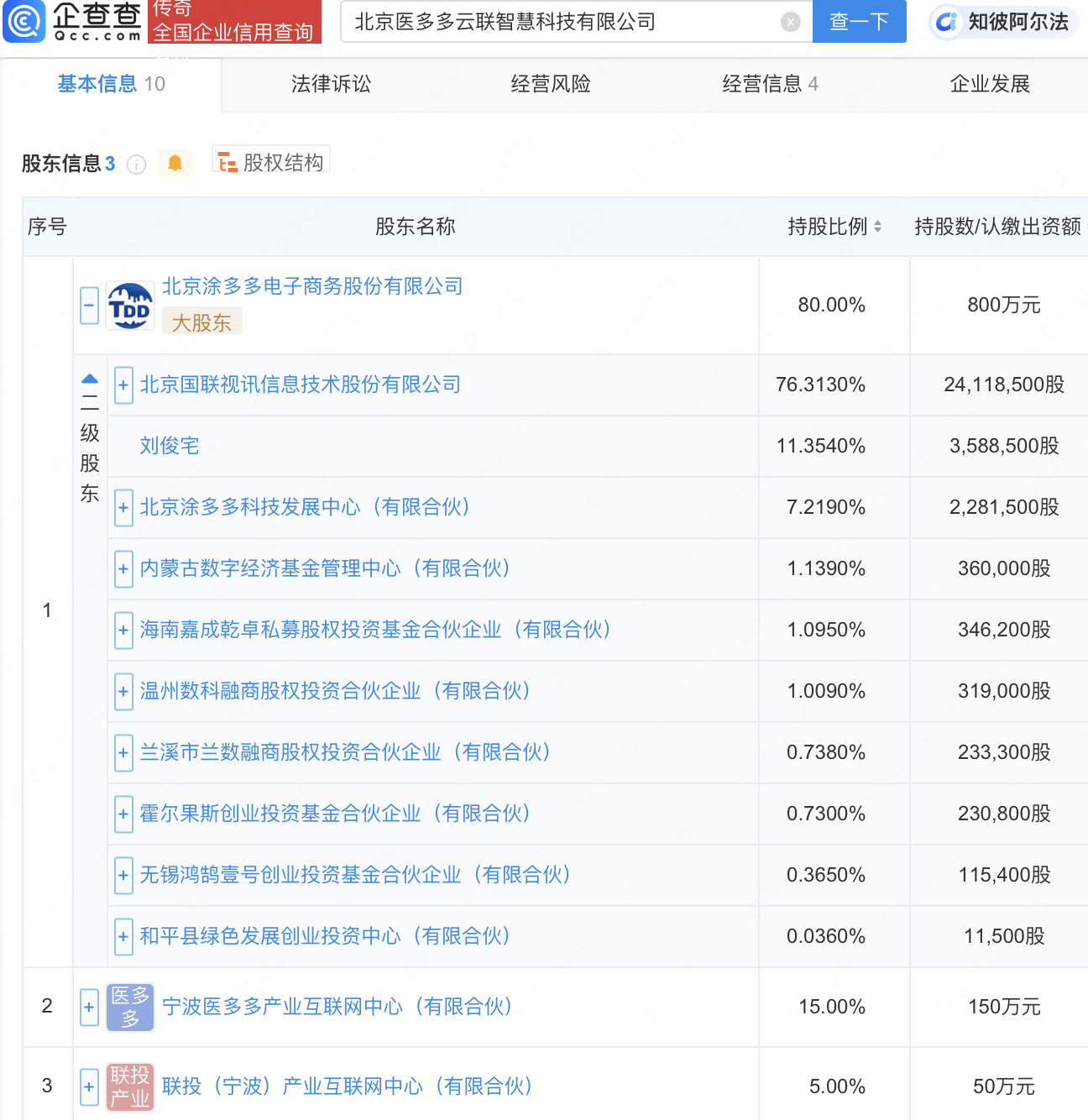Expand 温州数科融商股权投资 row
The width and height of the screenshot is (1088, 1120).
(123, 691)
